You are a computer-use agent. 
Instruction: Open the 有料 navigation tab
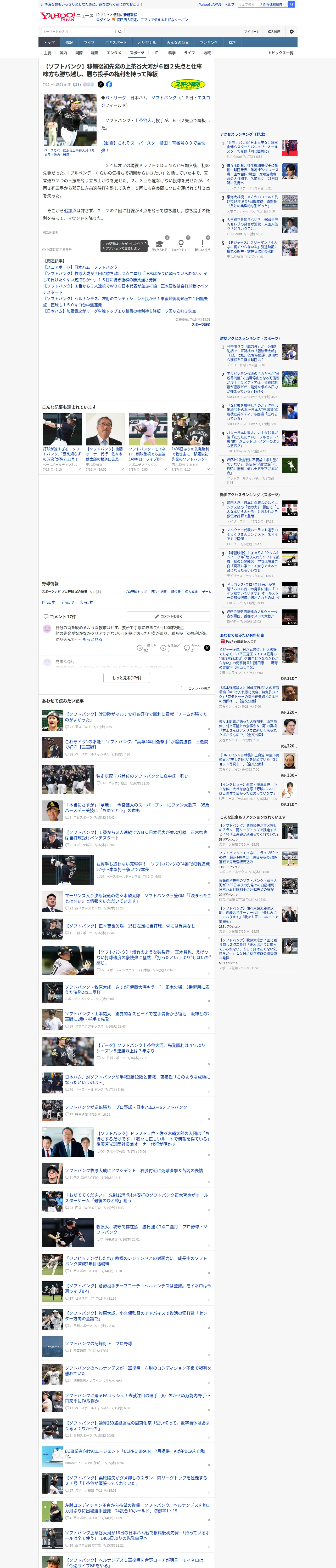point(232,43)
